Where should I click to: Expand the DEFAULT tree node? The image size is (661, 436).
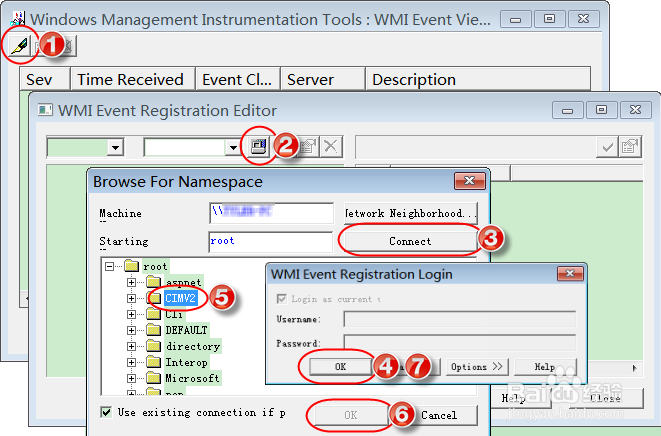click(x=131, y=330)
